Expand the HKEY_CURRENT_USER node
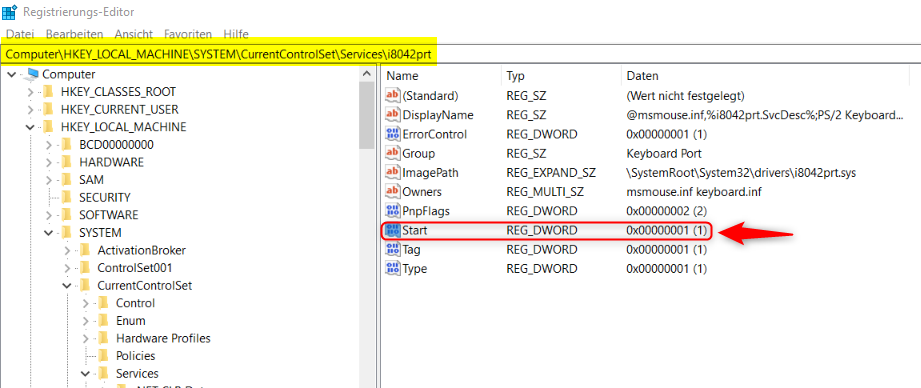 pyautogui.click(x=31, y=110)
